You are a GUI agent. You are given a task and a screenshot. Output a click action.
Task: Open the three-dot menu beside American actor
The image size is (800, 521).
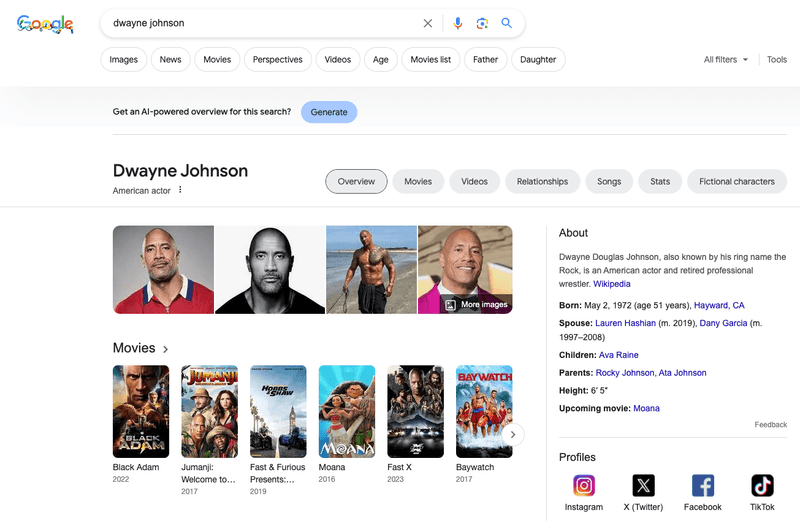(x=180, y=190)
